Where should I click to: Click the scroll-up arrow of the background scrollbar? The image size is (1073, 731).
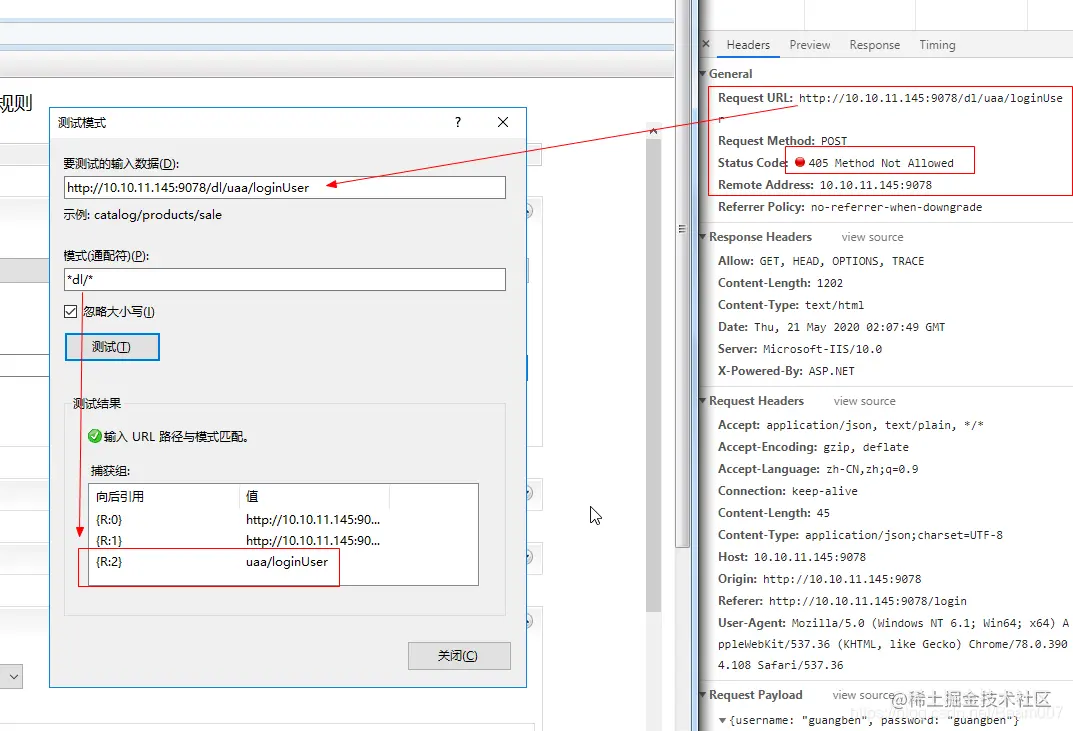(654, 130)
